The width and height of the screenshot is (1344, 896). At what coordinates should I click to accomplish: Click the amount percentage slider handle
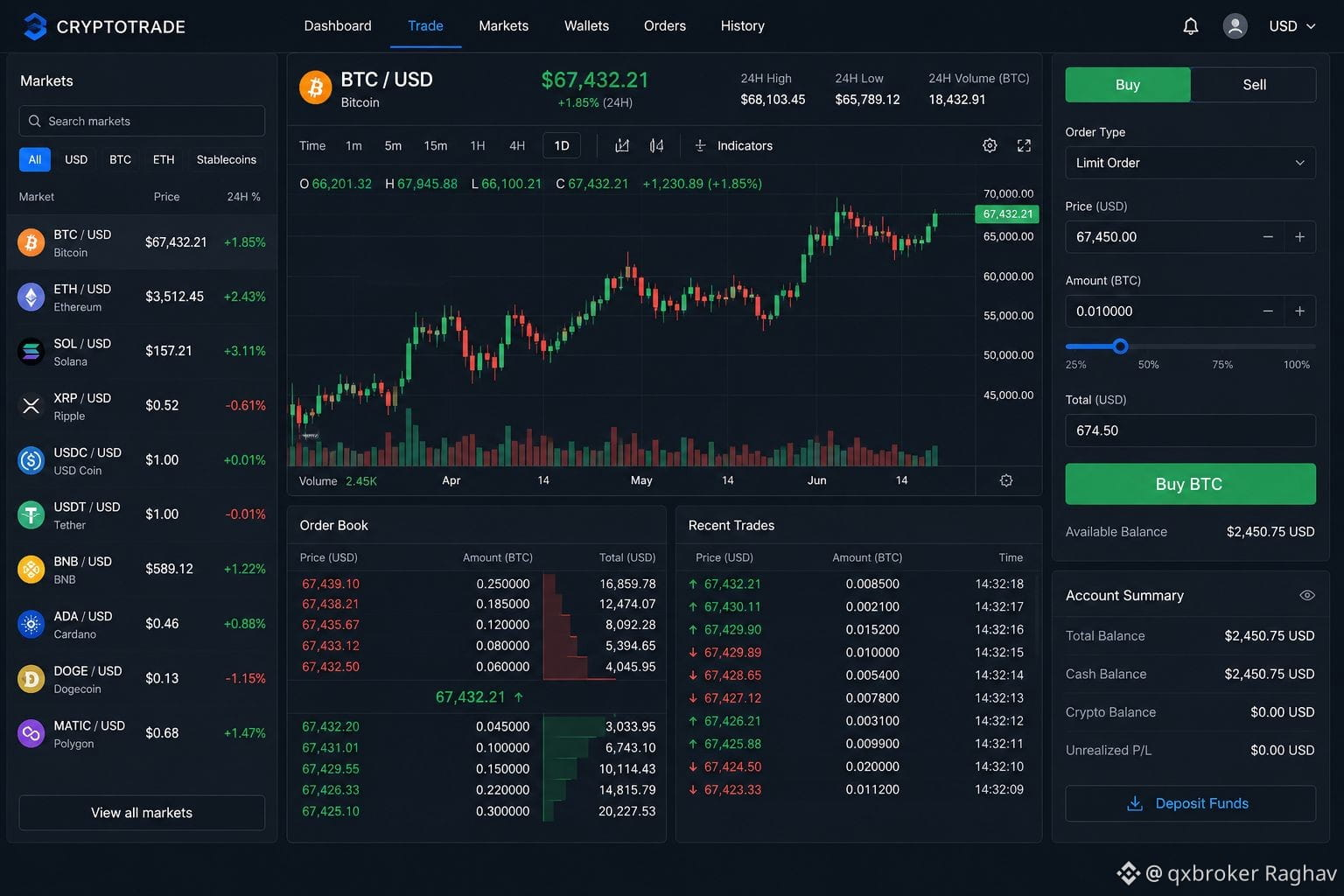tap(1120, 346)
